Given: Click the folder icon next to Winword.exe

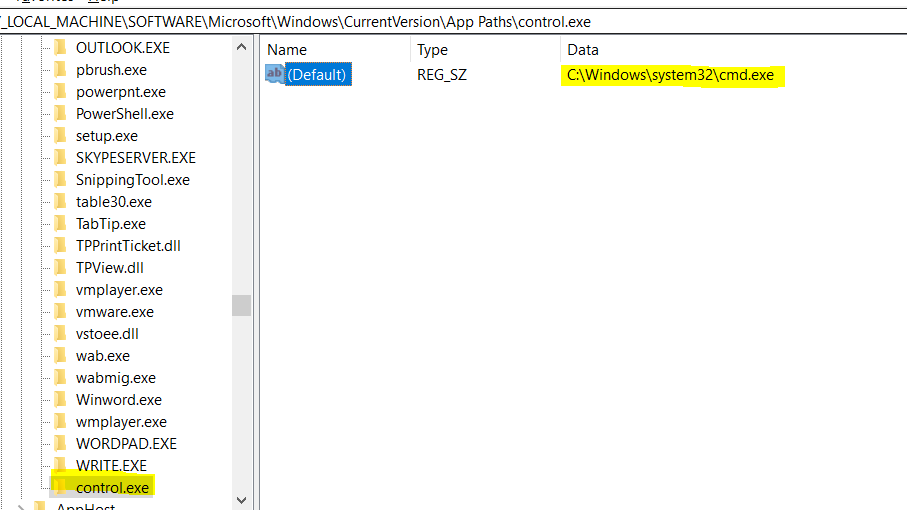Looking at the screenshot, I should [60, 400].
